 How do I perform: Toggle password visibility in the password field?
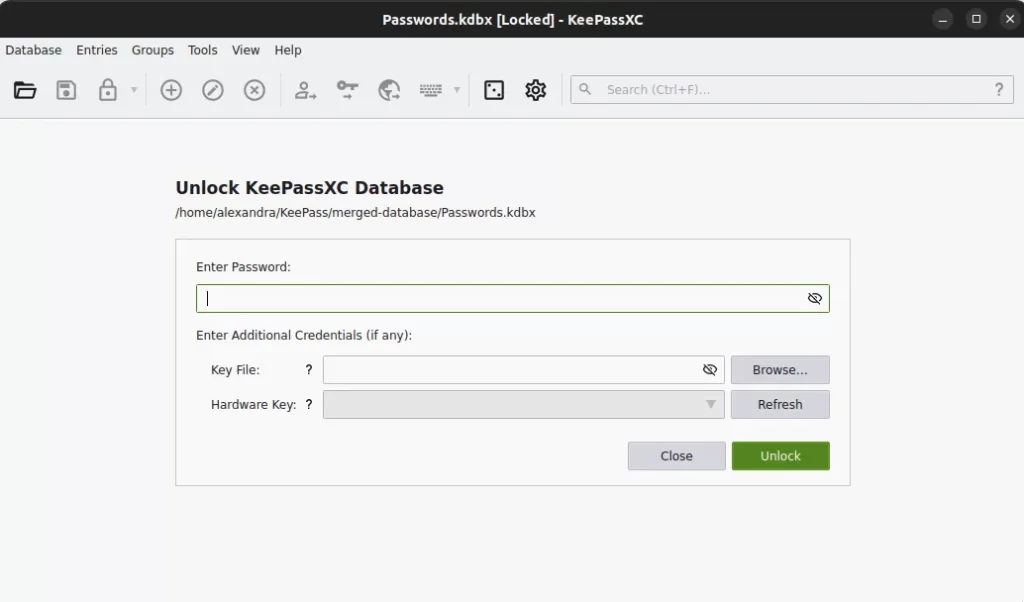814,297
